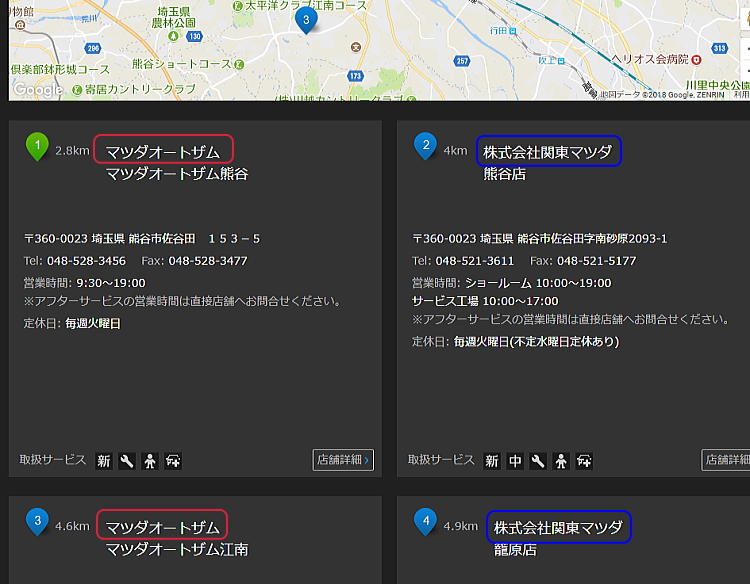Click the Google logo on the map
The height and width of the screenshot is (584, 750).
tap(38, 89)
